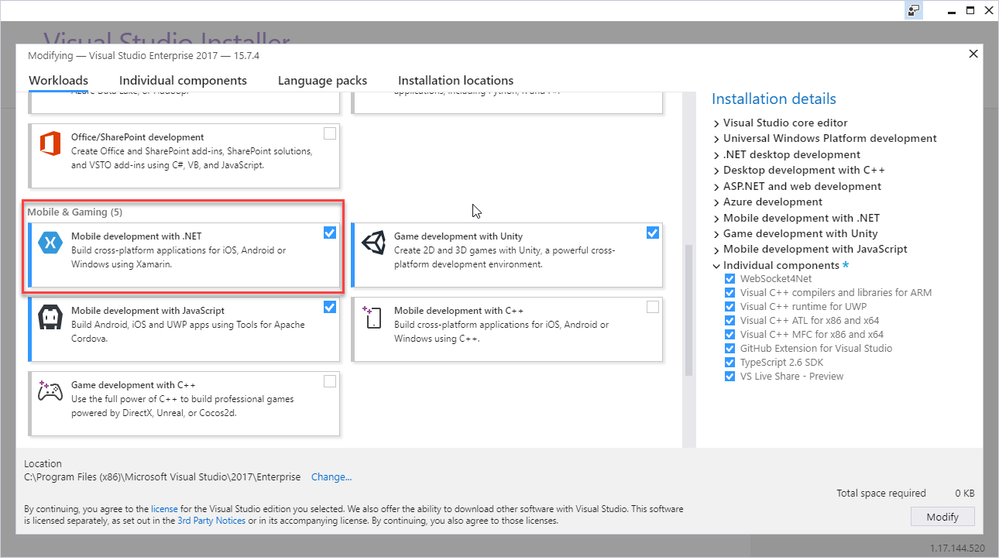Open the Individual components tab
The height and width of the screenshot is (558, 999).
183,80
